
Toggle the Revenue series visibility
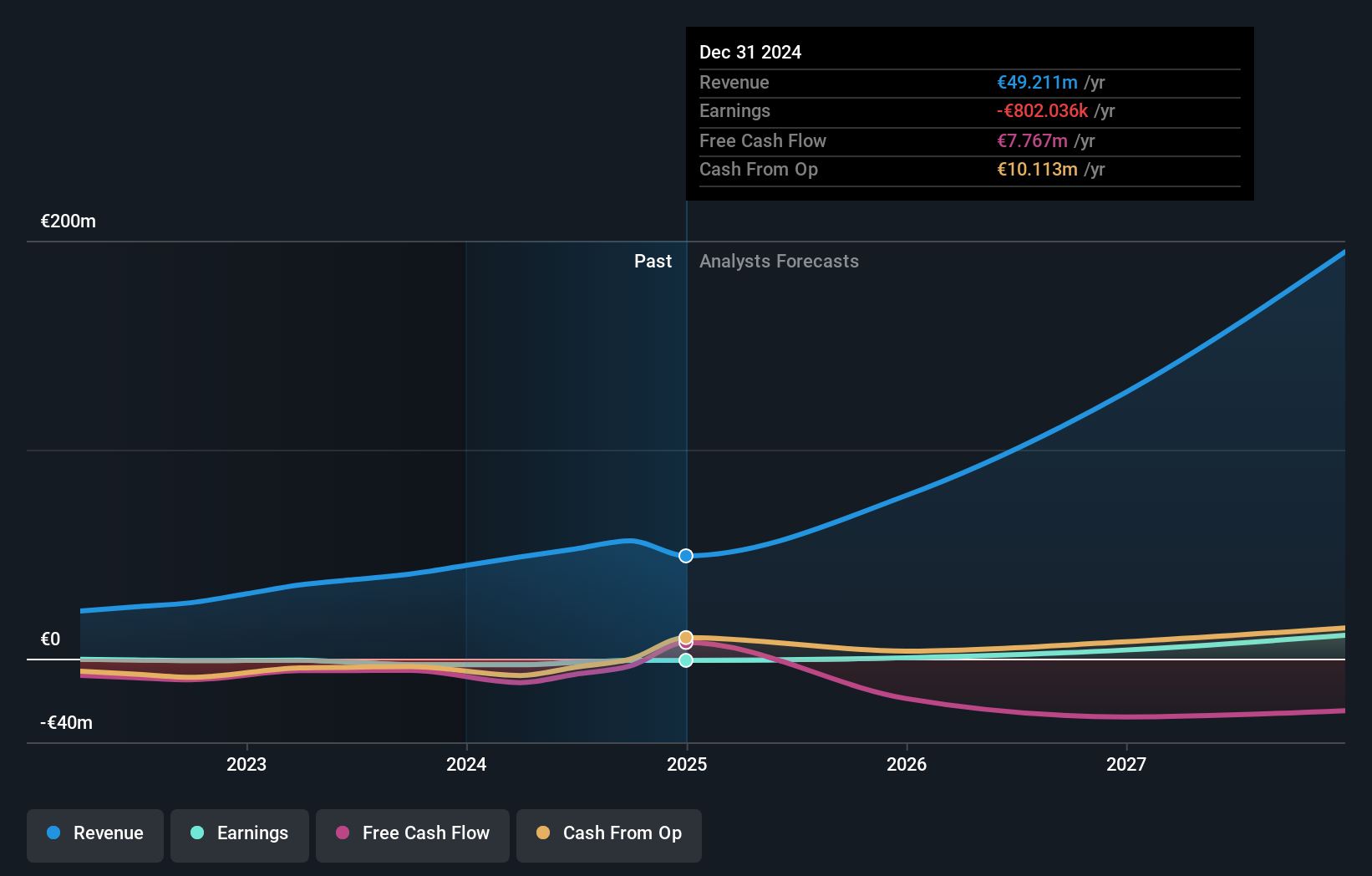pyautogui.click(x=94, y=833)
